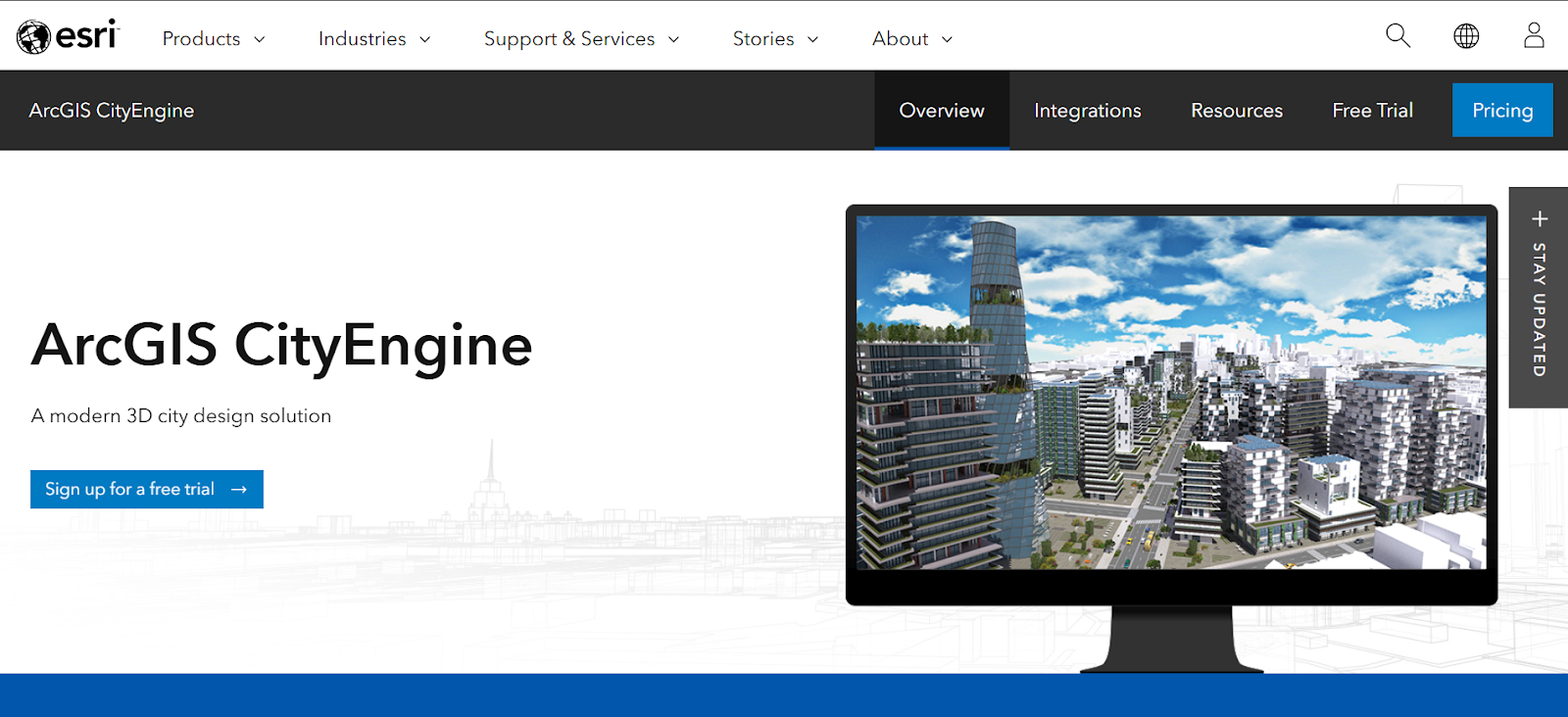Image resolution: width=1568 pixels, height=717 pixels.
Task: Click the ArcGIS CityEngine subnav title
Action: [112, 111]
